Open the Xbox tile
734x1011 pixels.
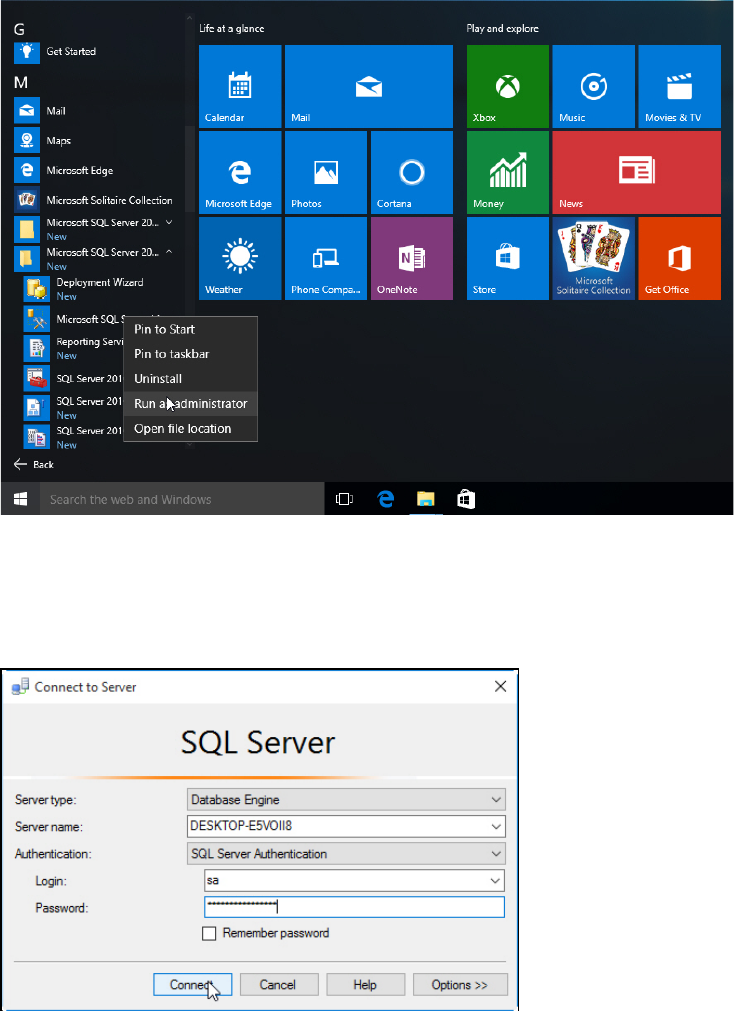click(507, 86)
